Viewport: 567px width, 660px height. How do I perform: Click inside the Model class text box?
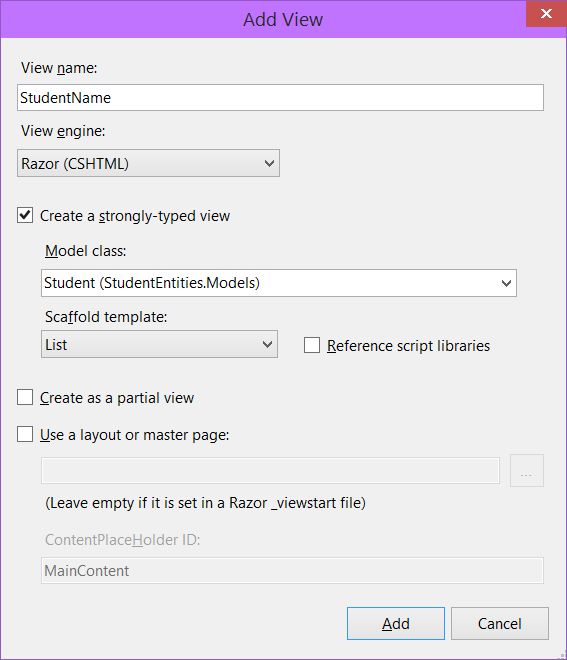(x=269, y=283)
